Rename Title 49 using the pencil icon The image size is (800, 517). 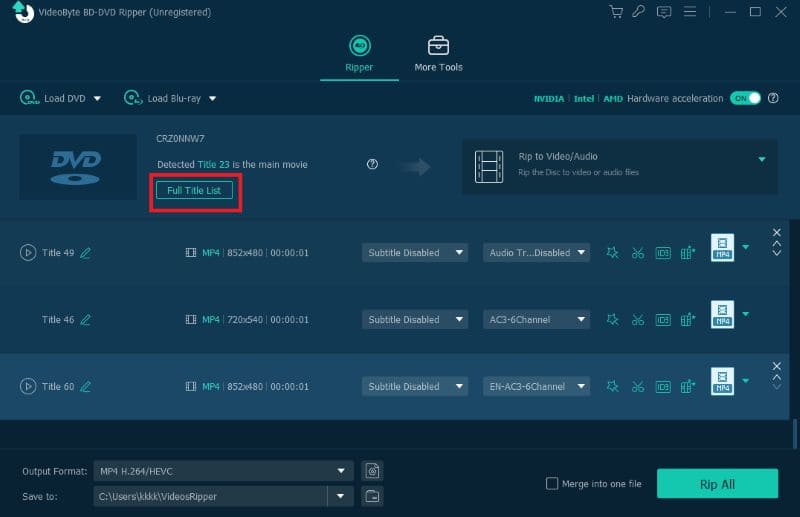click(86, 253)
